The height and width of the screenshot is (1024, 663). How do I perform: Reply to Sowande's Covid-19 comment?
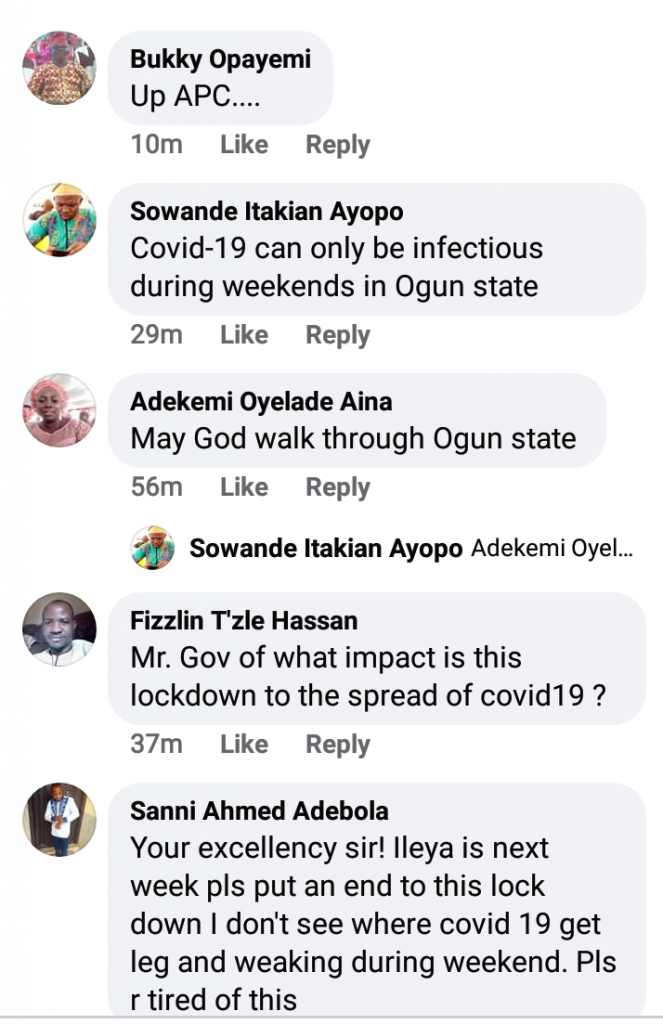pos(338,335)
